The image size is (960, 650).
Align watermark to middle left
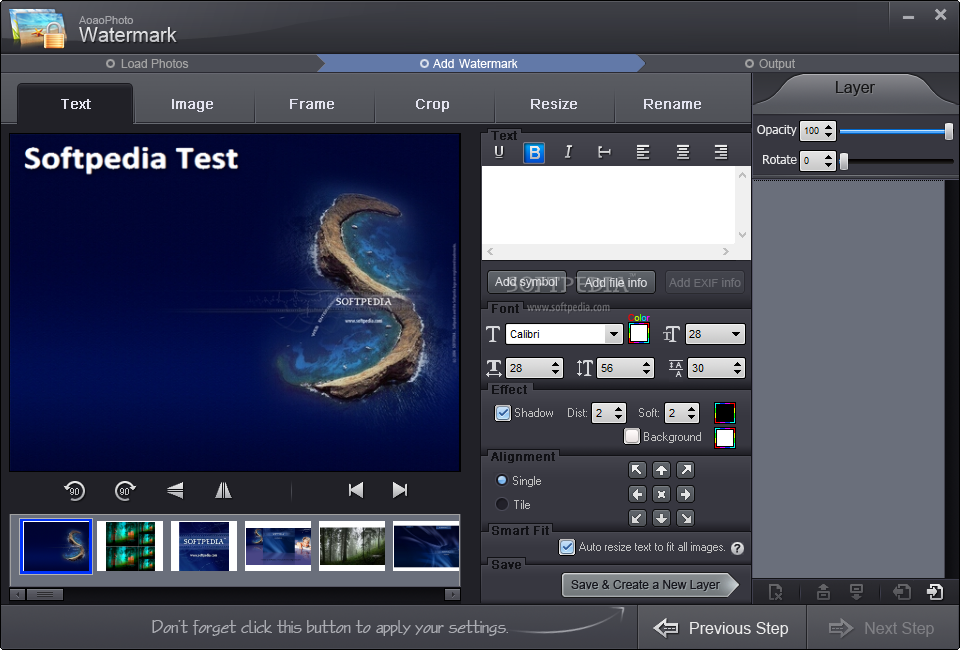tap(637, 494)
